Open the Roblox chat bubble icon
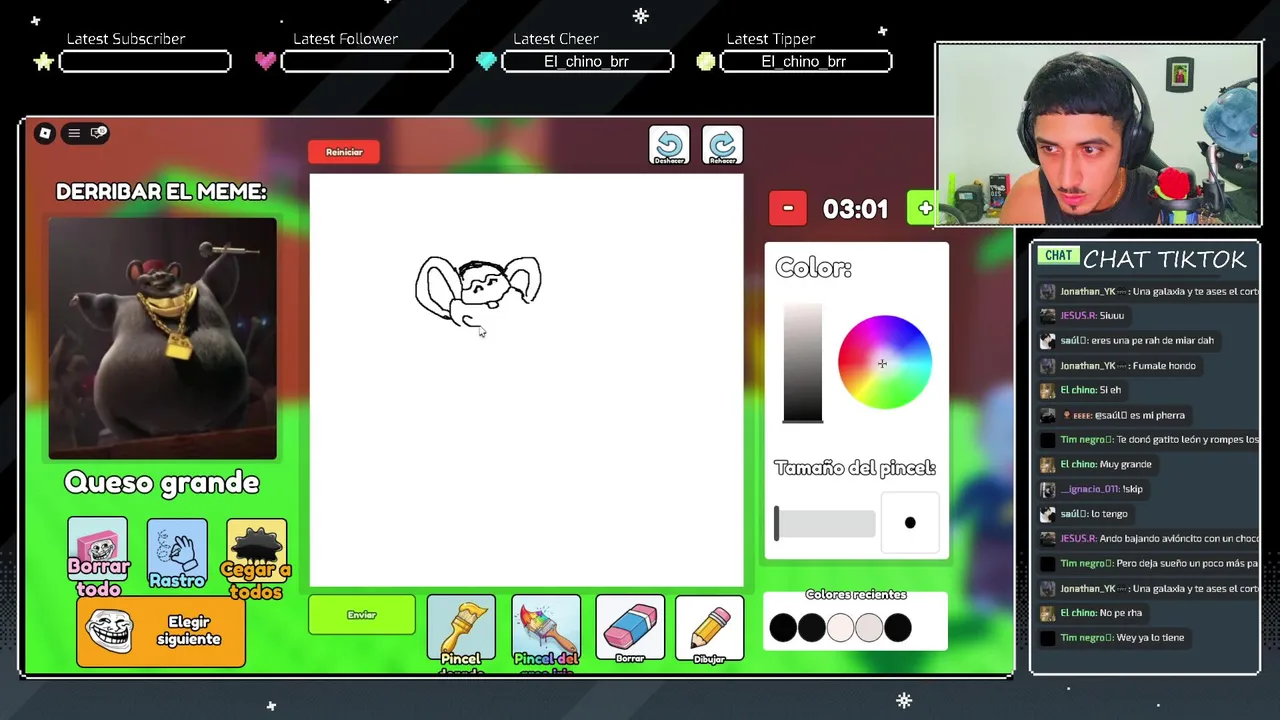This screenshot has width=1280, height=720. click(x=98, y=133)
